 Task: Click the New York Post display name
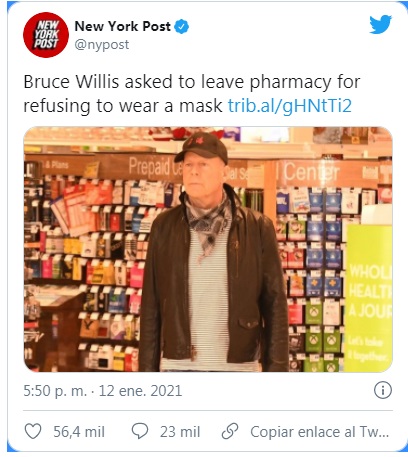pos(122,26)
